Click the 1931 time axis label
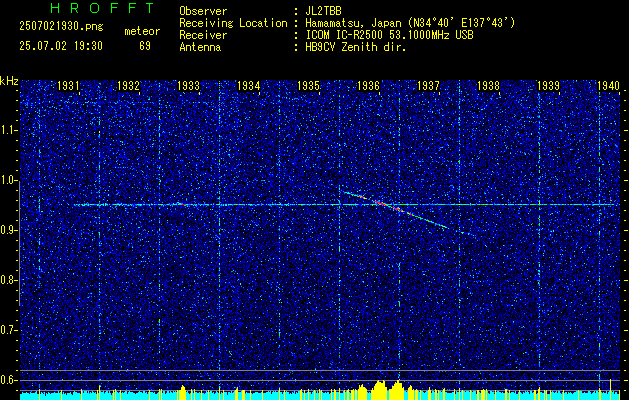Image resolution: width=629 pixels, height=400 pixels. (68, 85)
